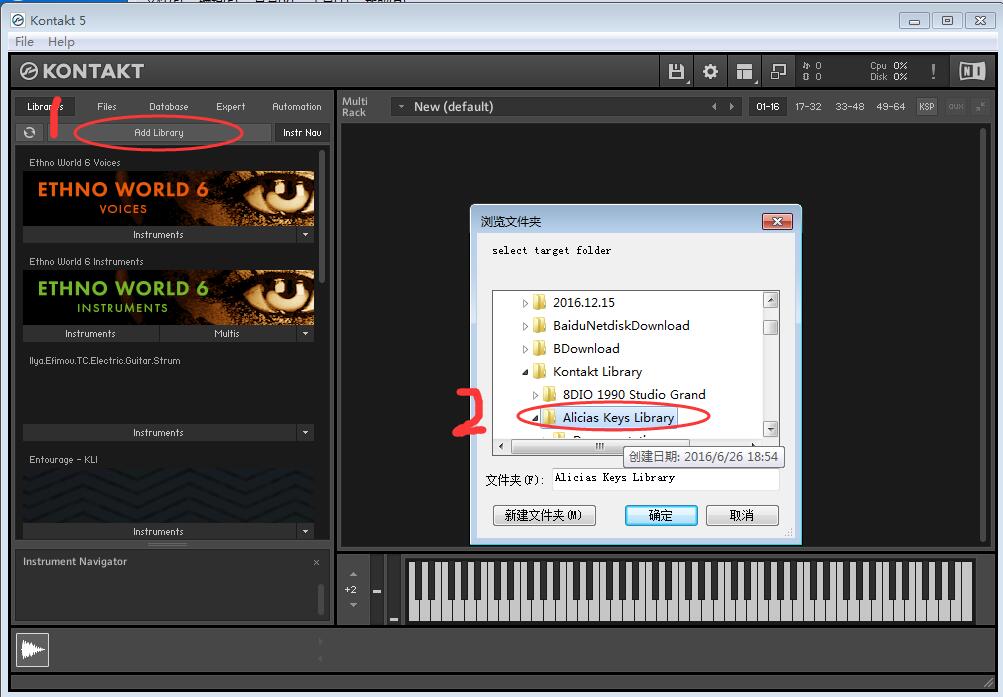
Task: Shift keyboard octave down arrow
Action: tap(353, 605)
